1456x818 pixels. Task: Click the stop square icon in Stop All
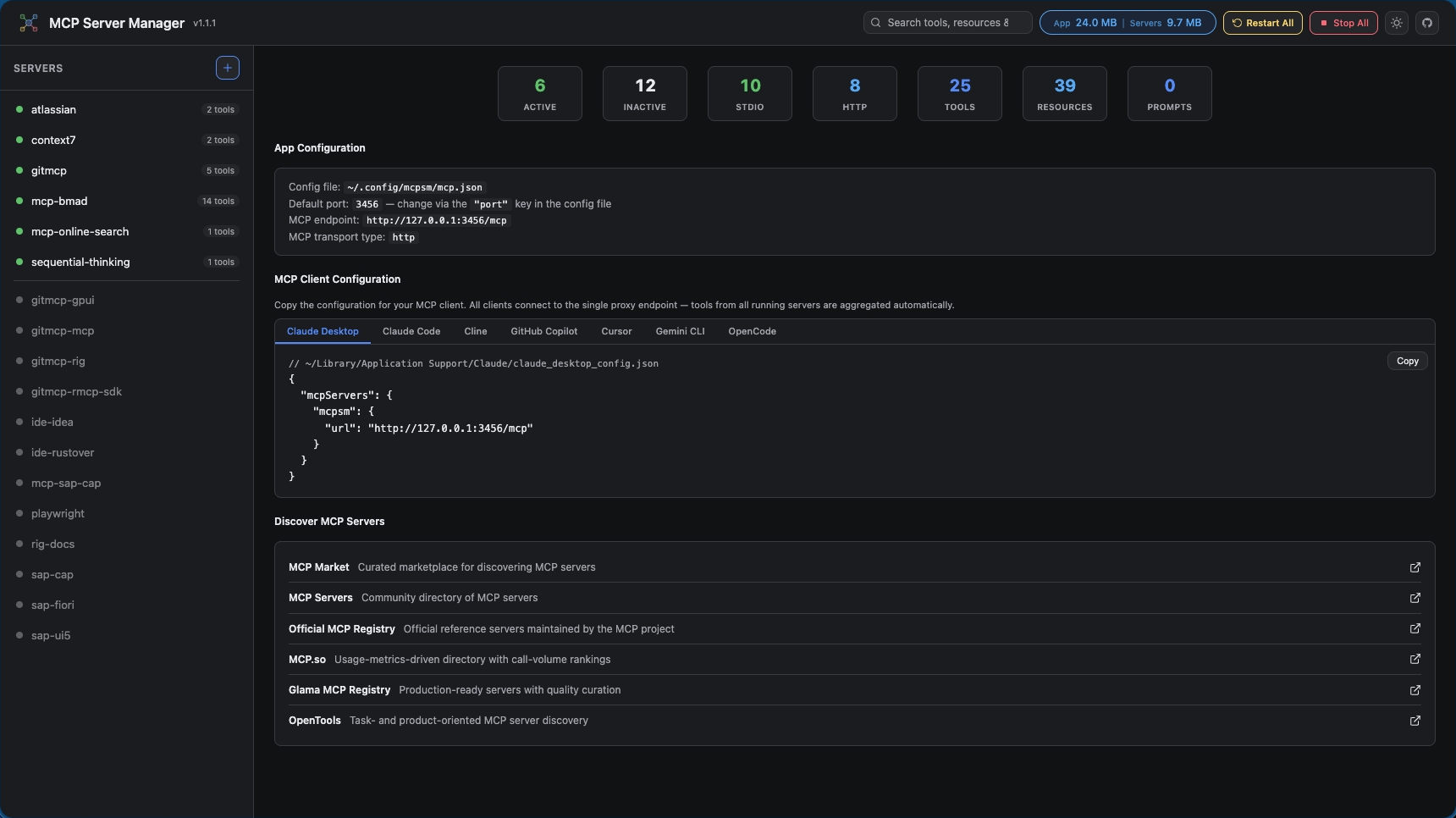[x=1325, y=23]
